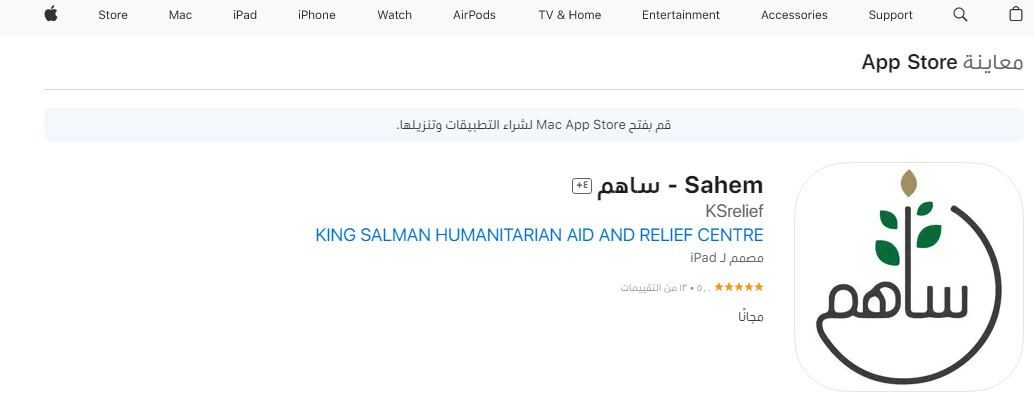Click the Mac App Store banner message
1034x417 pixels.
pyautogui.click(x=533, y=126)
